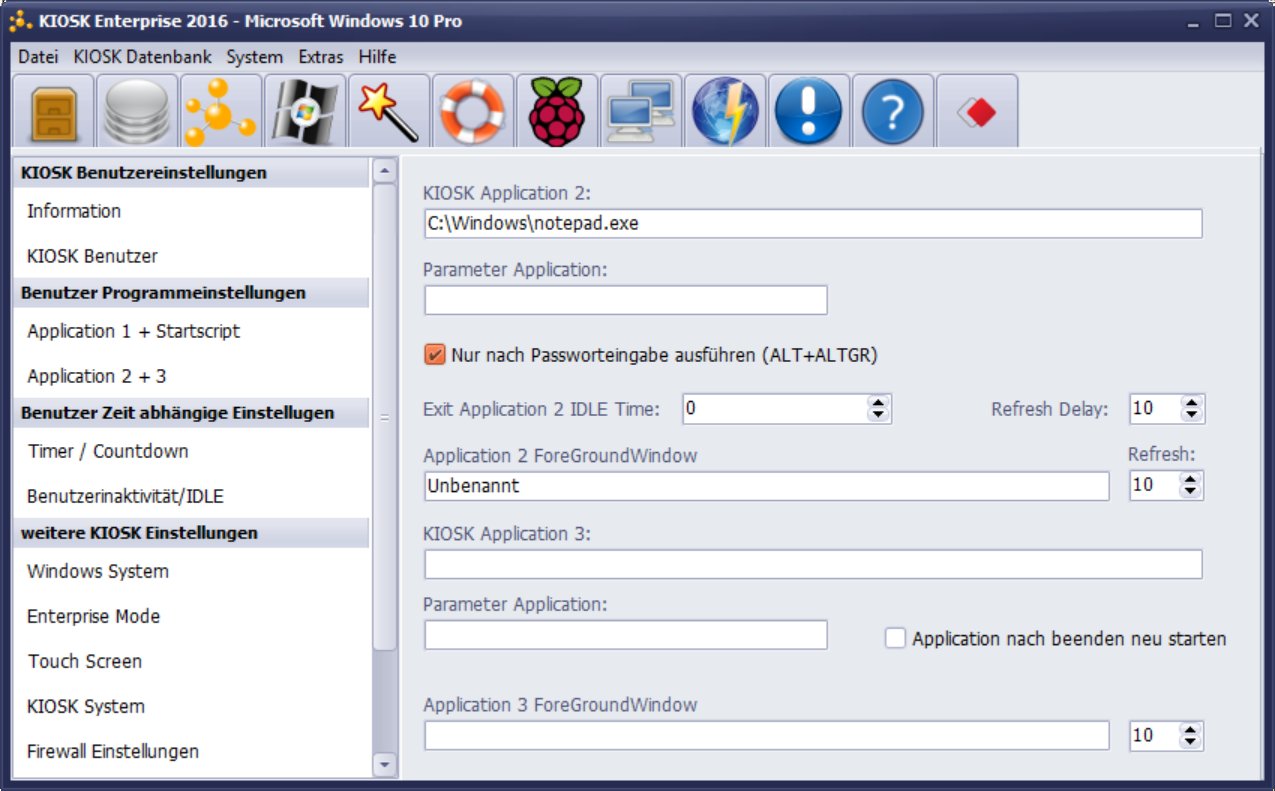Click the sidebar scroll down arrow
The image size is (1275, 791).
click(385, 765)
